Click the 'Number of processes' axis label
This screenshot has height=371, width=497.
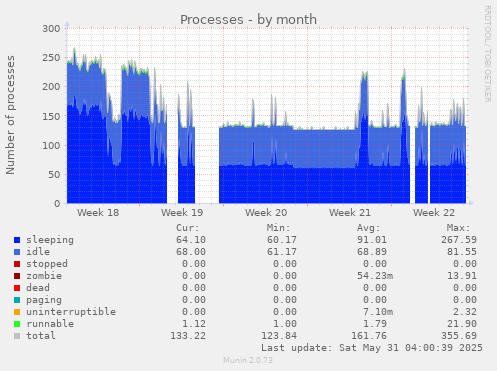(10, 115)
